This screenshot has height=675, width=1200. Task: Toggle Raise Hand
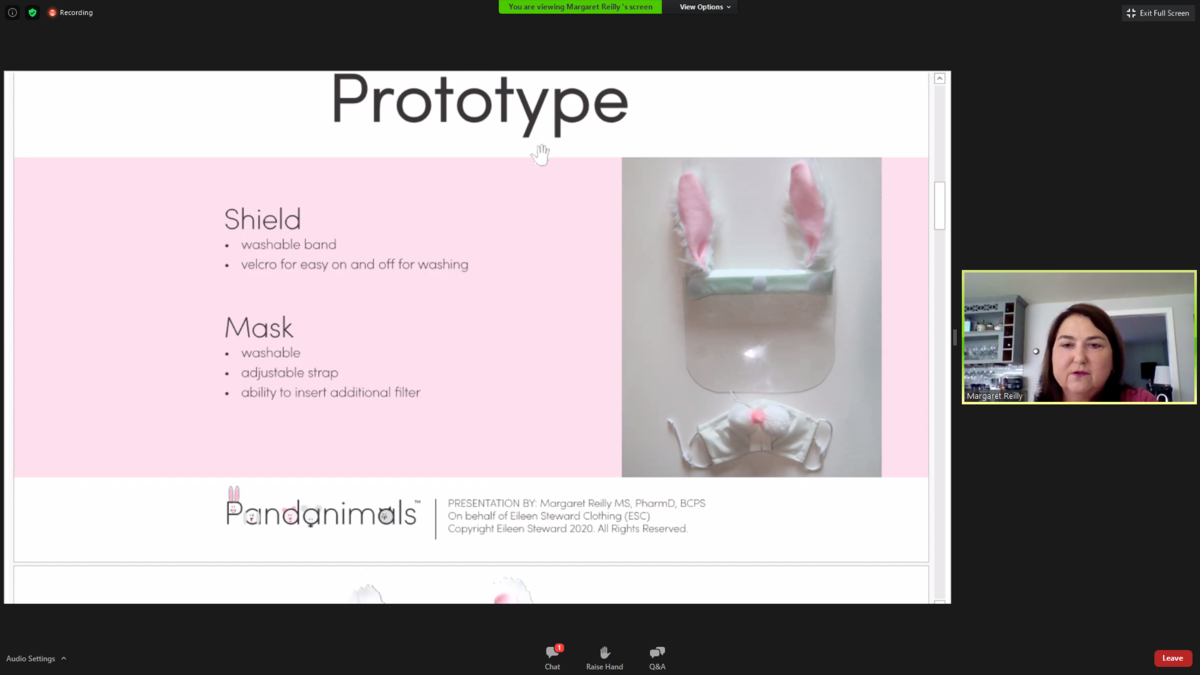click(x=604, y=657)
